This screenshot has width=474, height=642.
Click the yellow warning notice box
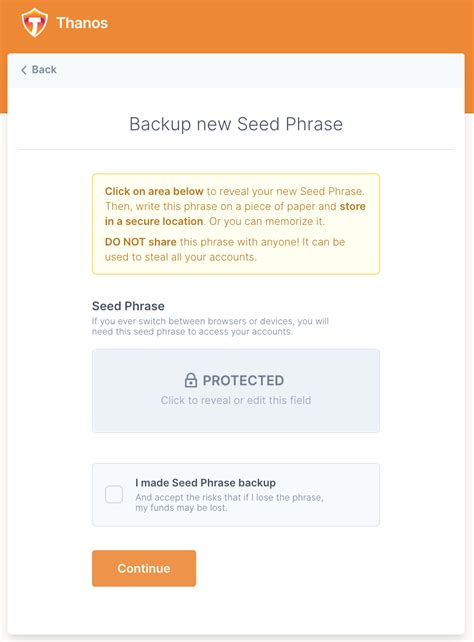point(236,224)
